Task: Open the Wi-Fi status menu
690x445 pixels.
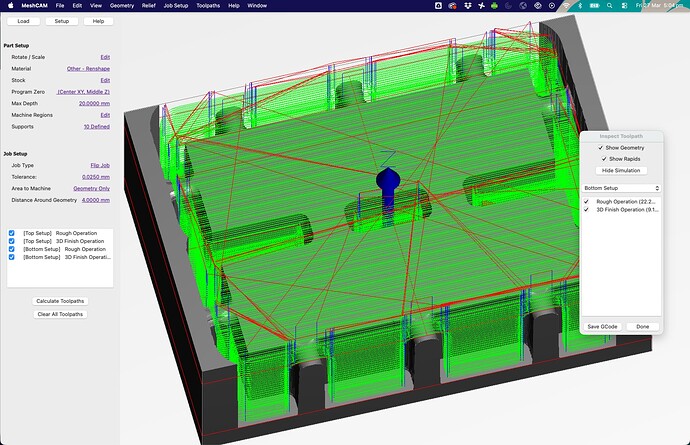Action: (x=567, y=6)
